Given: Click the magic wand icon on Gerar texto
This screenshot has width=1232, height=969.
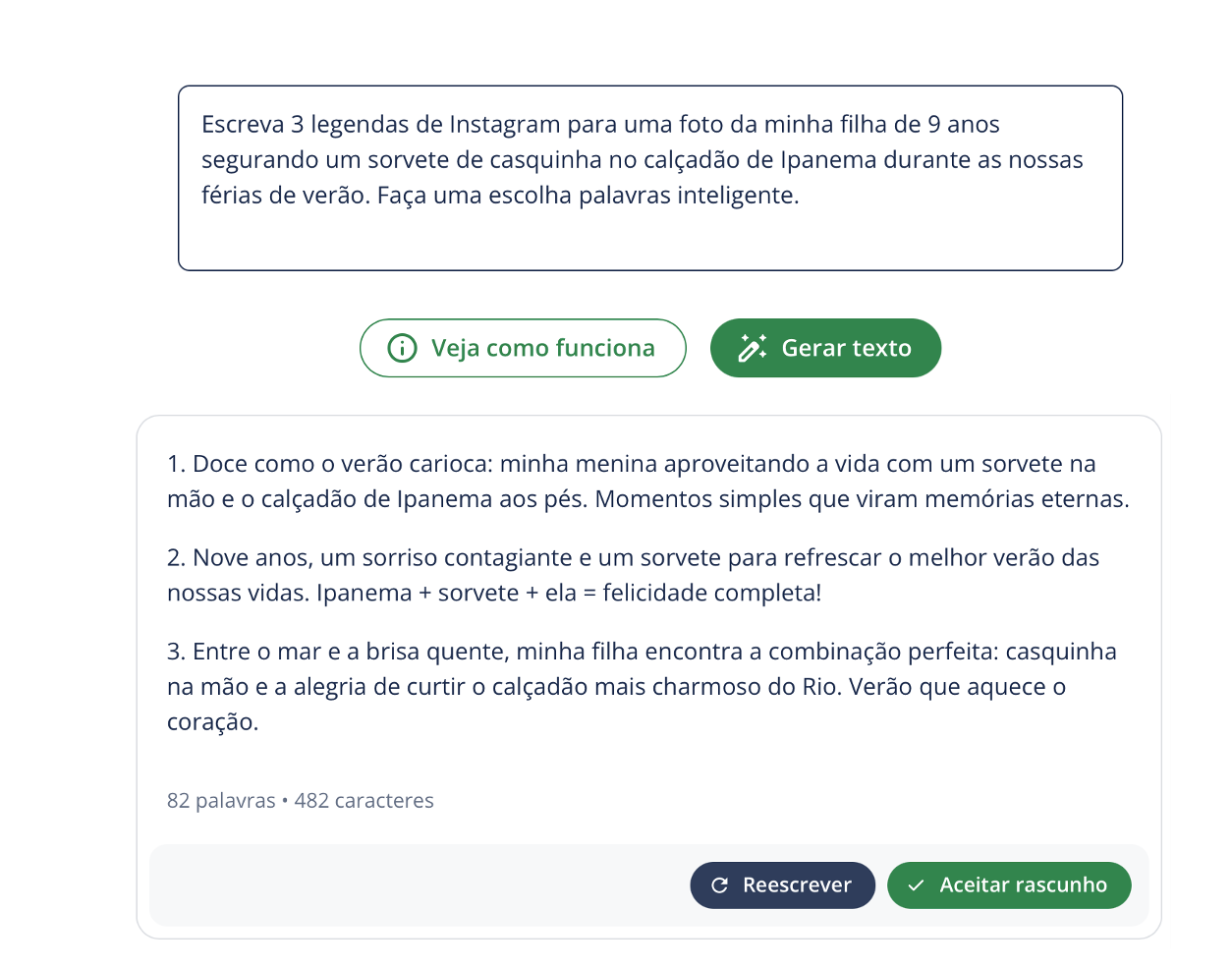Looking at the screenshot, I should click(753, 348).
